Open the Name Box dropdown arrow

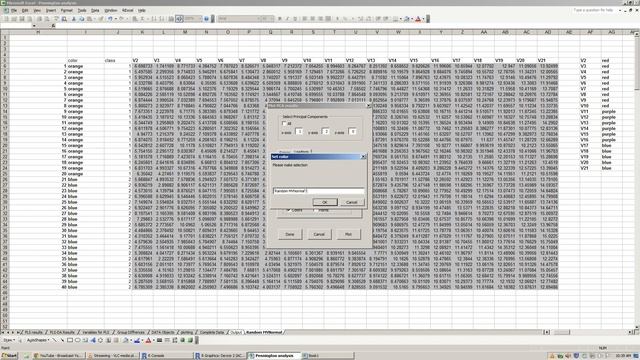tap(34, 26)
